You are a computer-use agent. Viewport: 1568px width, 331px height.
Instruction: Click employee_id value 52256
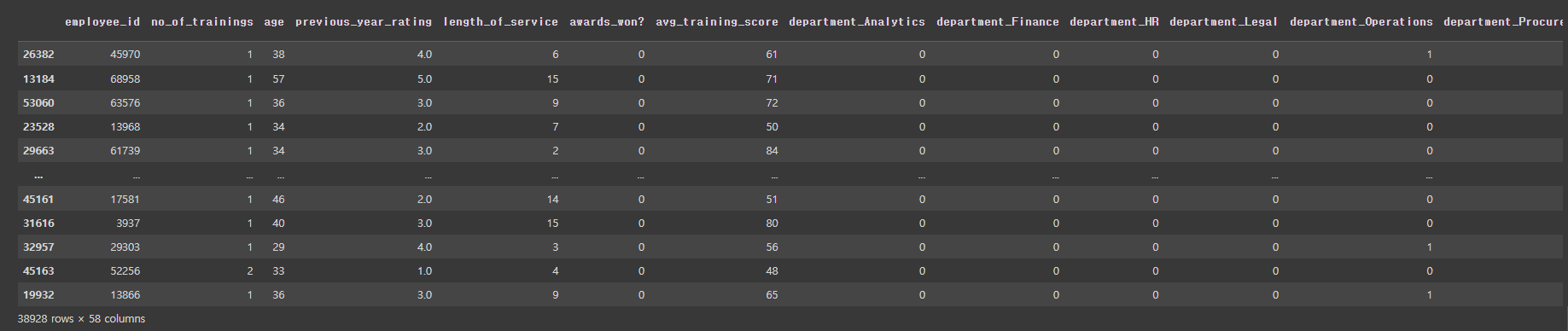125,270
